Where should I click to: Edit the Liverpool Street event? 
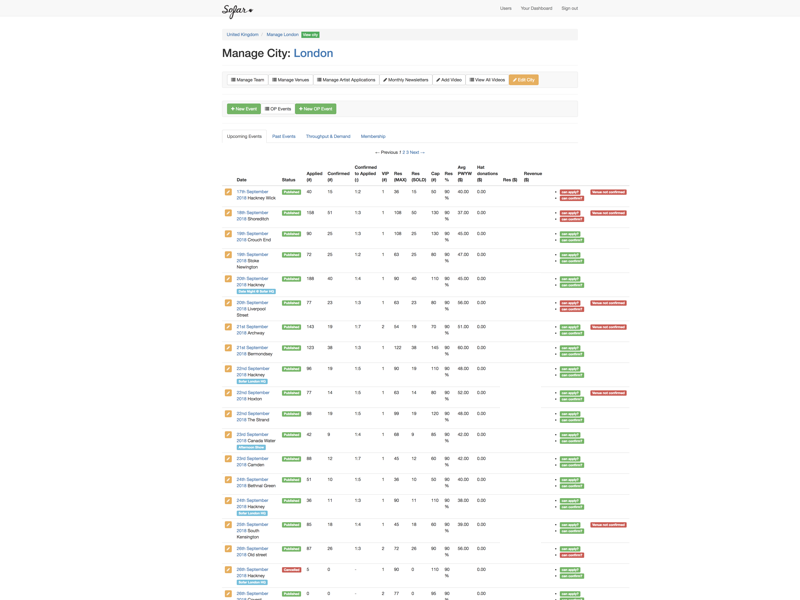[228, 303]
